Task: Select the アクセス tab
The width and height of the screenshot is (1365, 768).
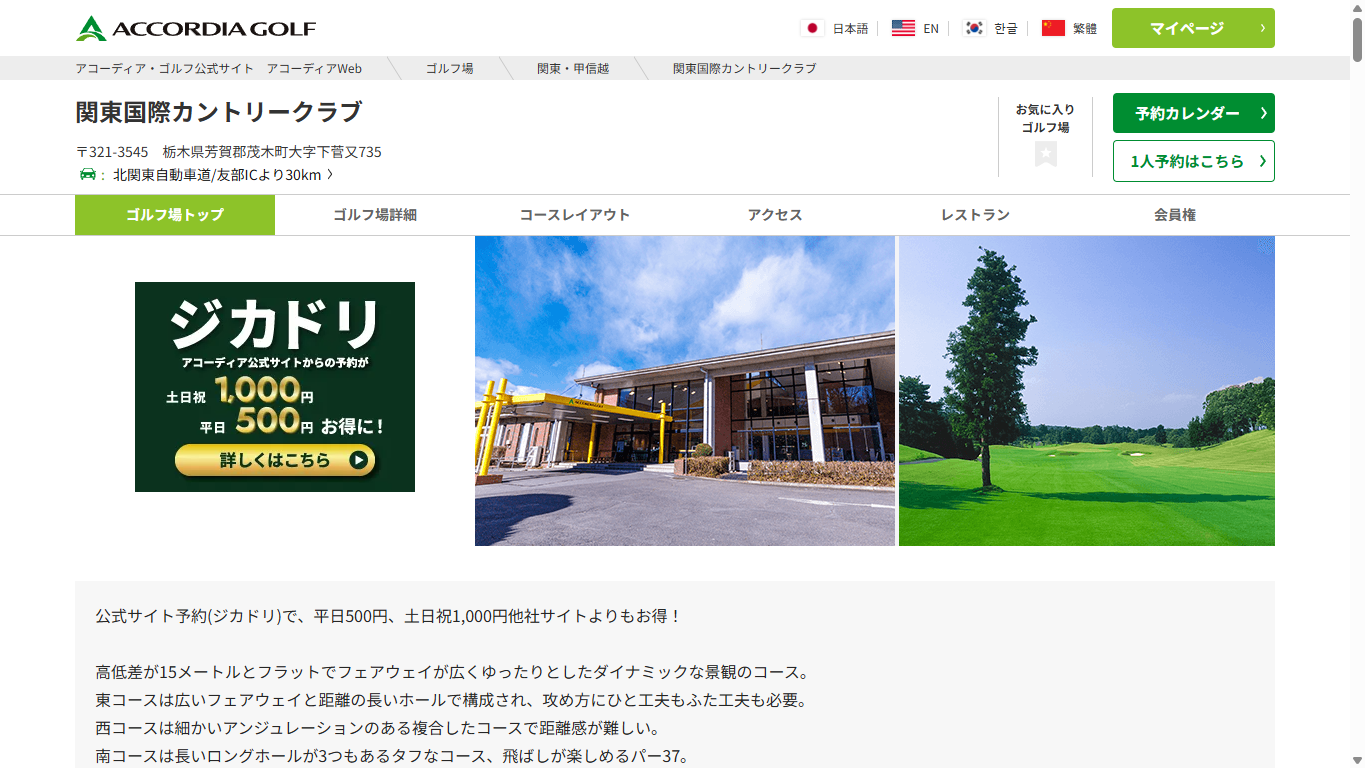Action: coord(775,215)
